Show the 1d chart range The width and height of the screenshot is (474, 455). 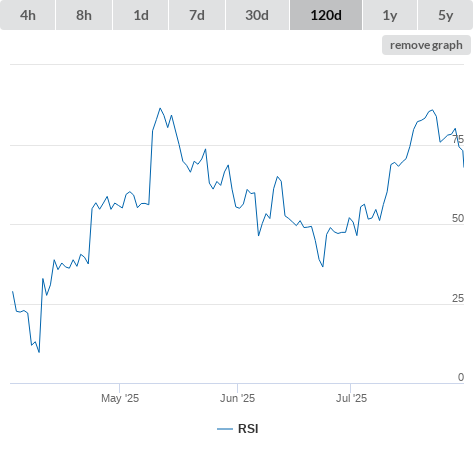(x=141, y=15)
